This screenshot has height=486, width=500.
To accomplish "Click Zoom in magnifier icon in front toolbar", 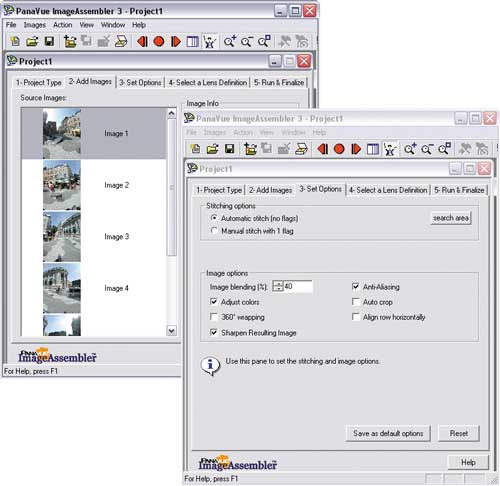I will [x=410, y=149].
